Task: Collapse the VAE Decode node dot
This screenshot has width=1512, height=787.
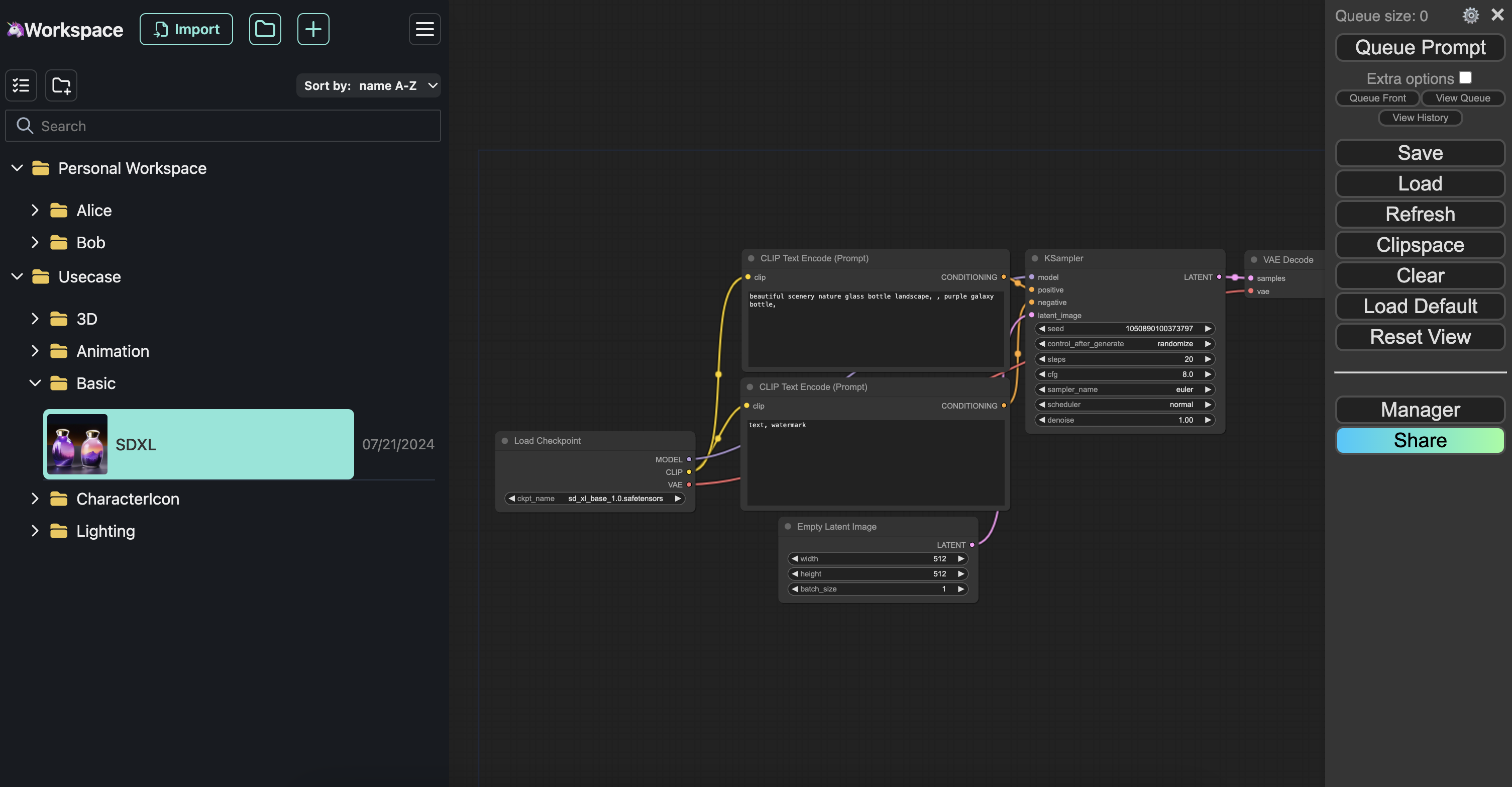Action: [1254, 260]
